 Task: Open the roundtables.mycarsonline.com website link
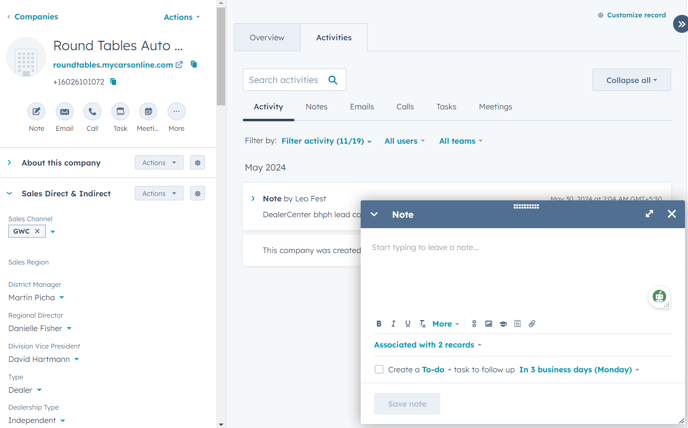pos(113,65)
